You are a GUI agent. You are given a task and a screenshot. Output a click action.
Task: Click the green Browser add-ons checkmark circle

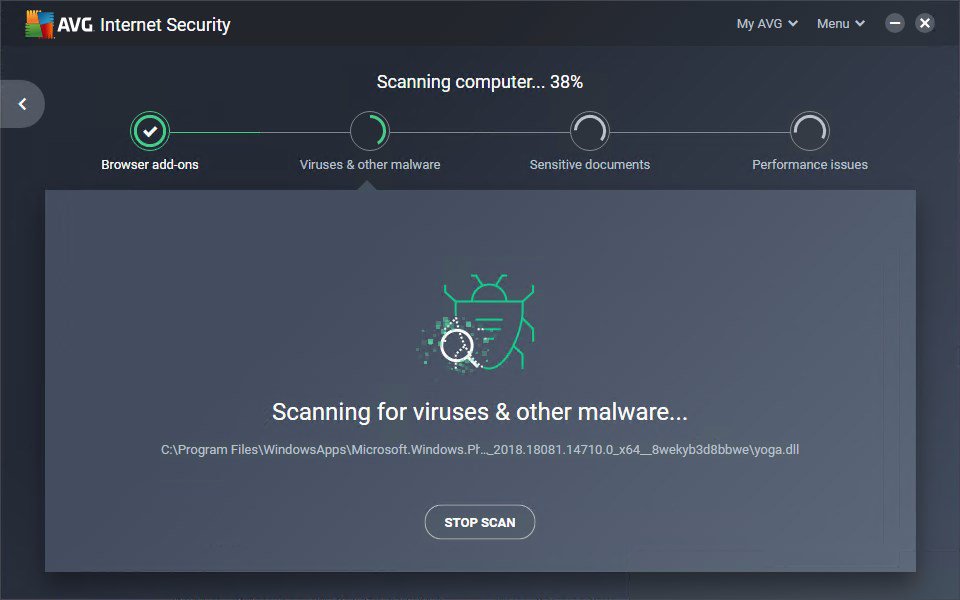click(149, 130)
